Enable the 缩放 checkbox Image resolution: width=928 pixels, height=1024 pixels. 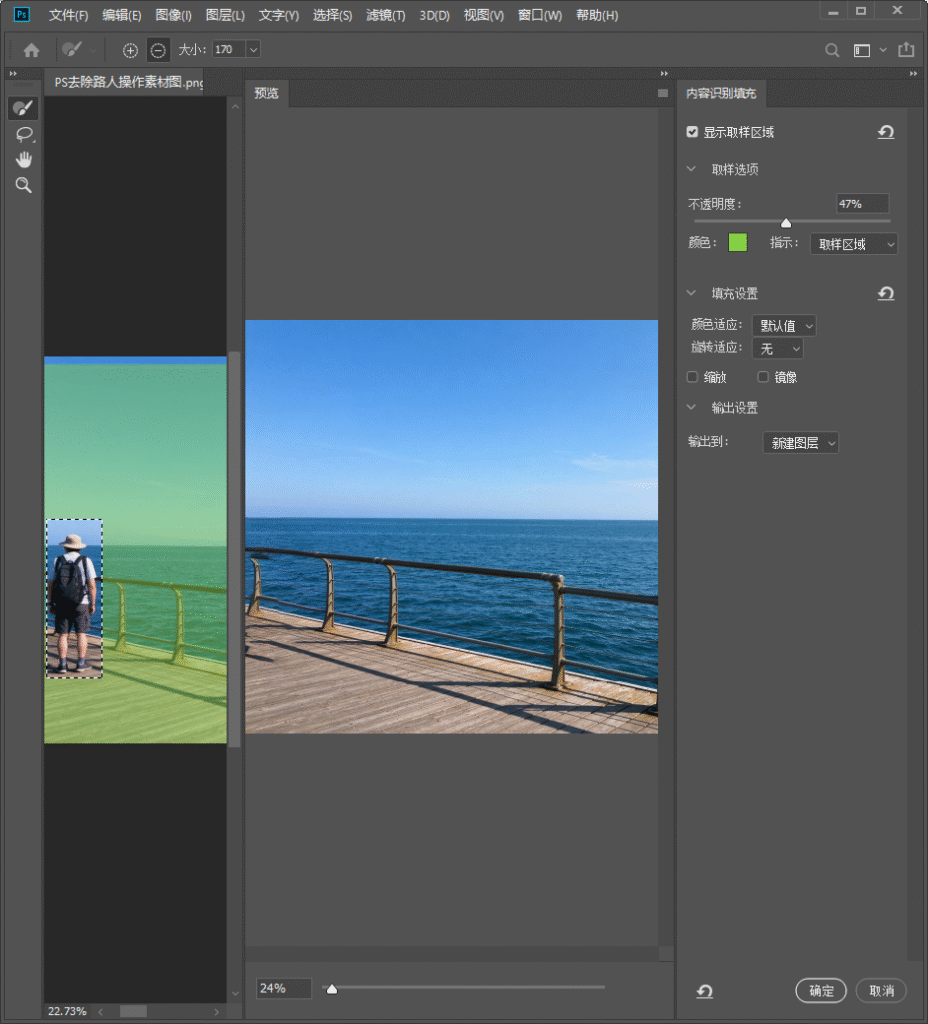tap(692, 377)
